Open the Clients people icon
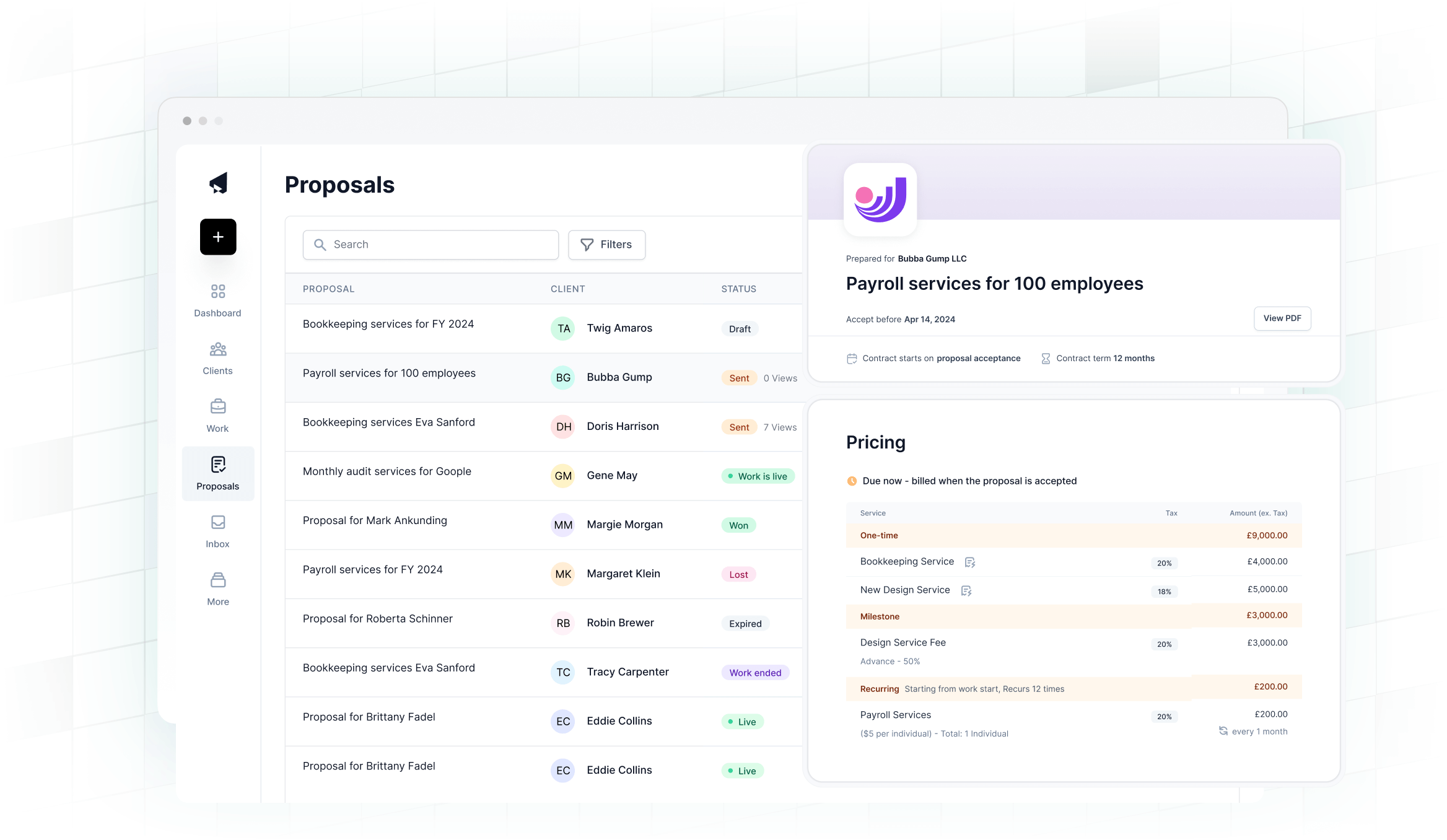Screen dimensions: 1447x840 [x=218, y=349]
